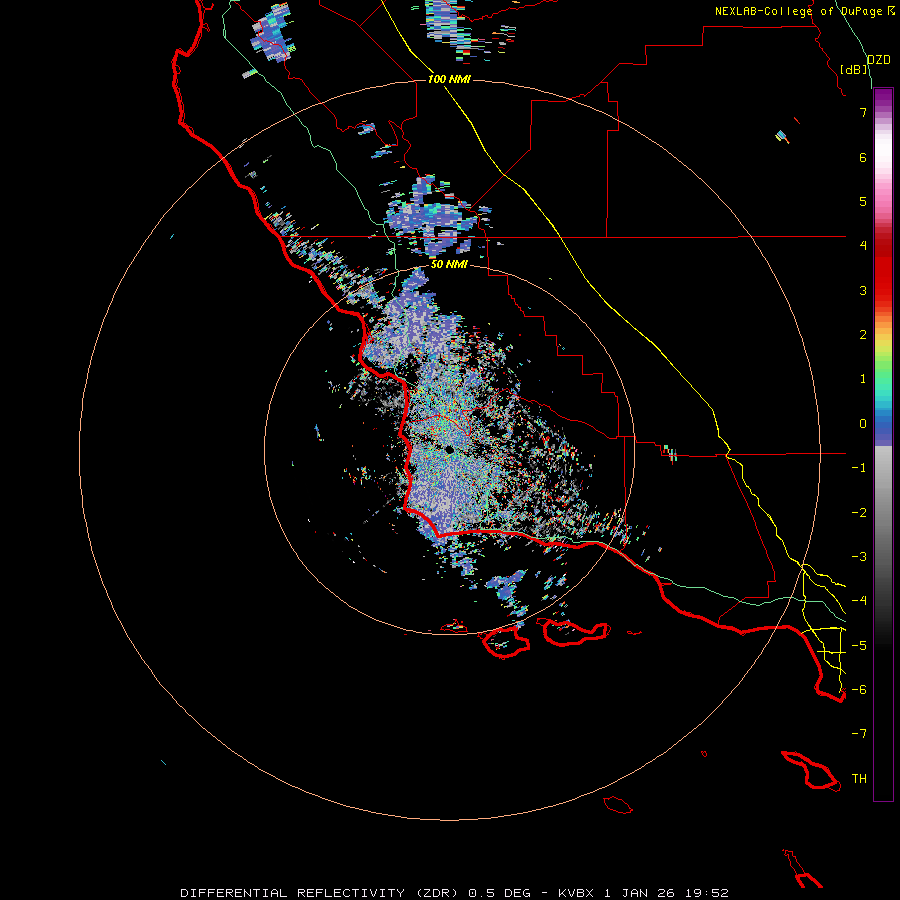Click the 6 value on the dB scale

pos(863,157)
